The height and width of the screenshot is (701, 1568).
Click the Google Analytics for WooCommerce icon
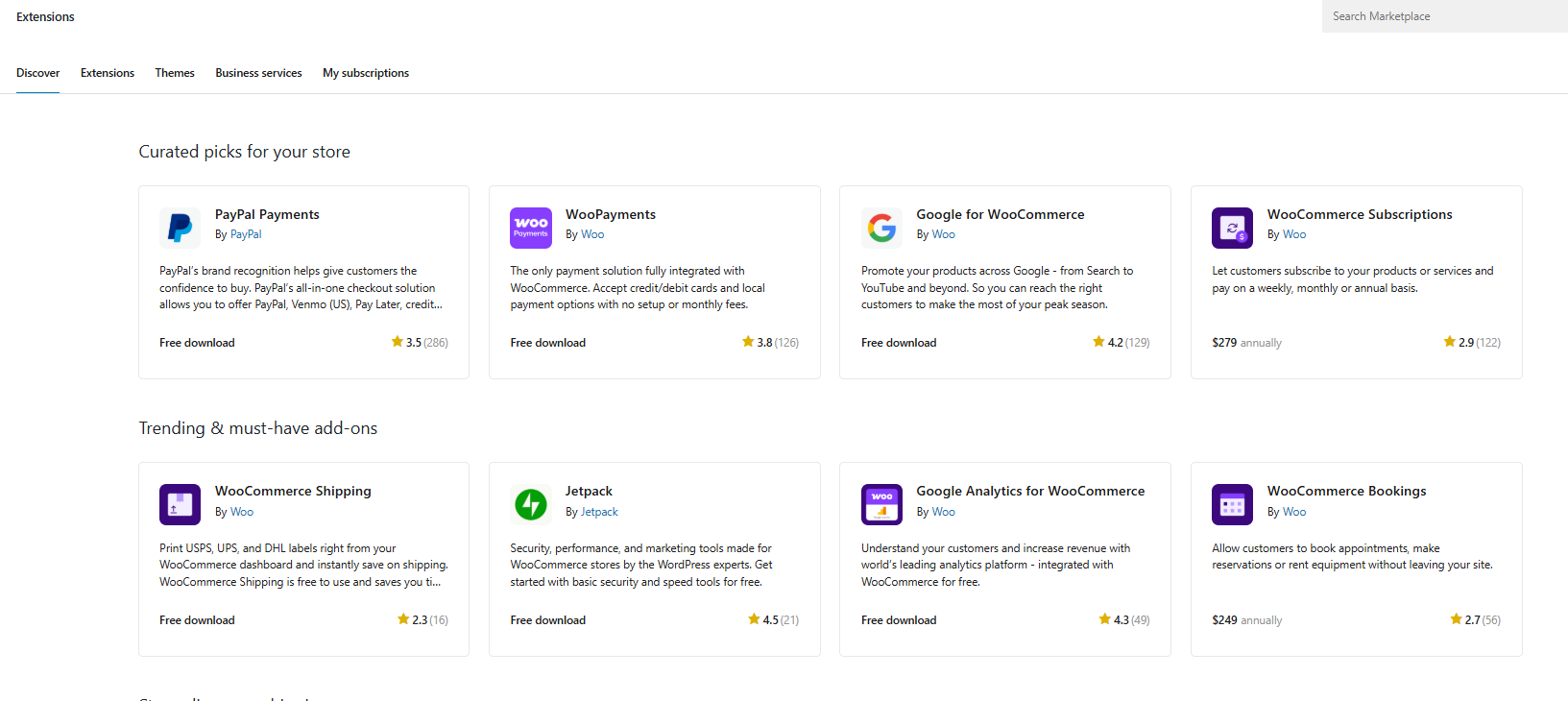(x=881, y=504)
